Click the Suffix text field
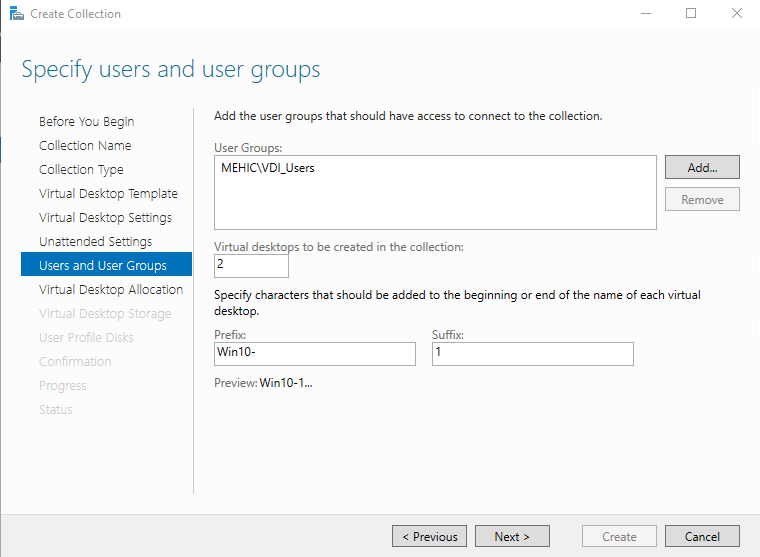The height and width of the screenshot is (557, 760). pyautogui.click(x=532, y=354)
